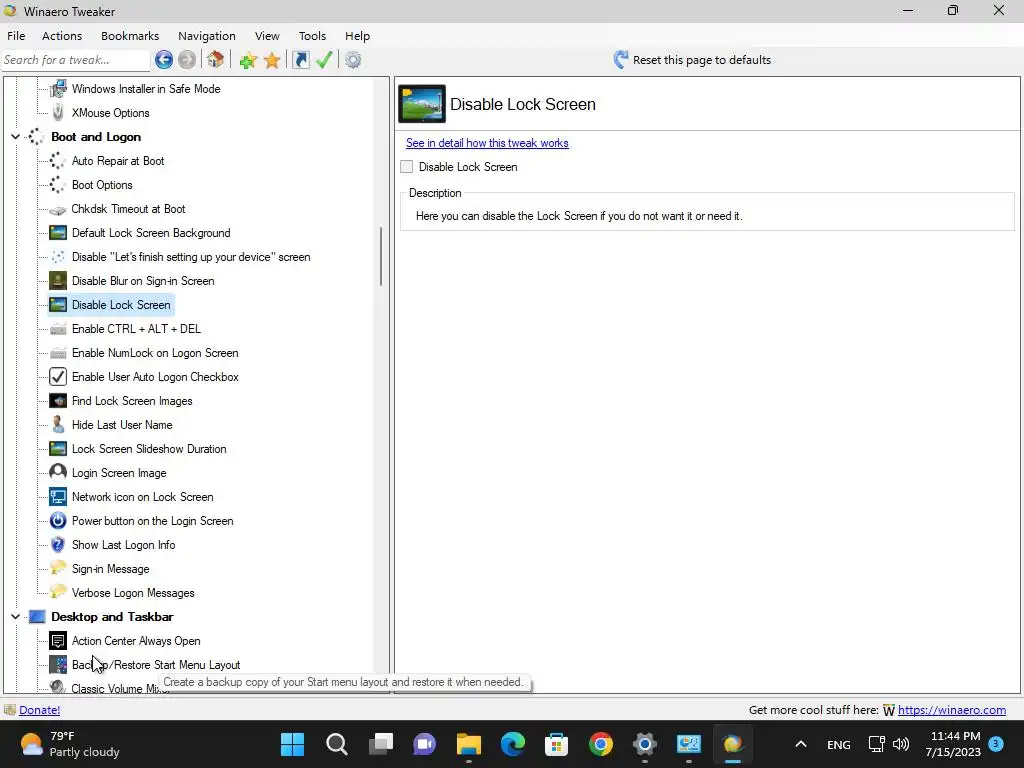
Task: Click the tree panel vertical scrollbar thumb
Action: coord(381,256)
